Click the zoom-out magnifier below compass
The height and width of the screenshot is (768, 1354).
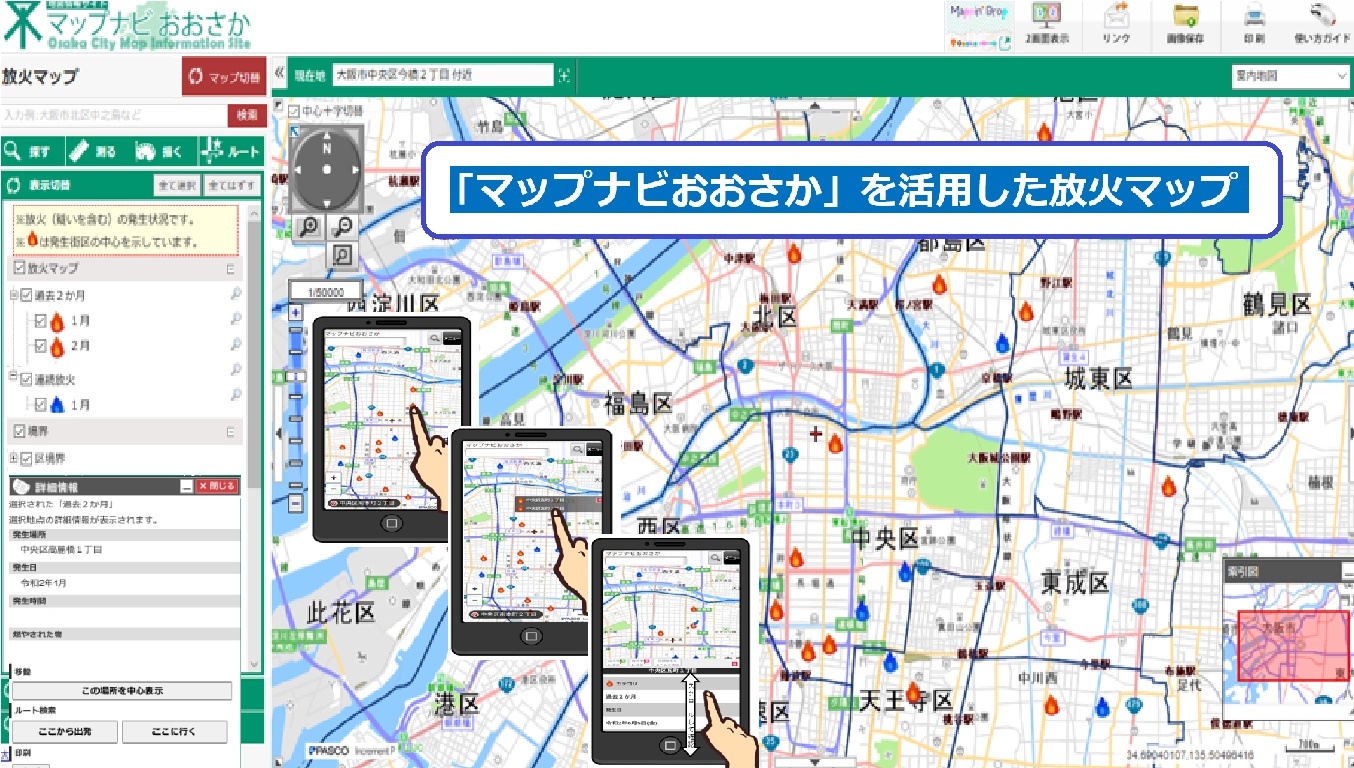coord(343,226)
